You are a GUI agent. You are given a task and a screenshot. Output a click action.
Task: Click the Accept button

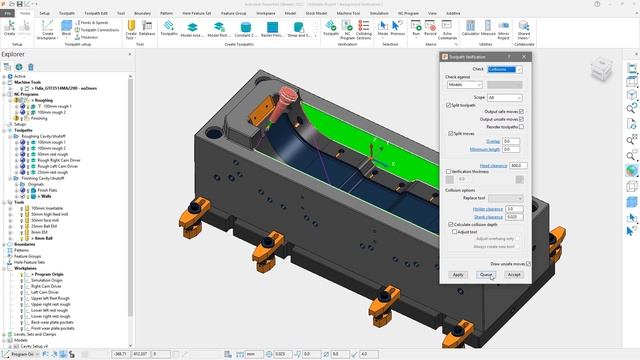514,275
